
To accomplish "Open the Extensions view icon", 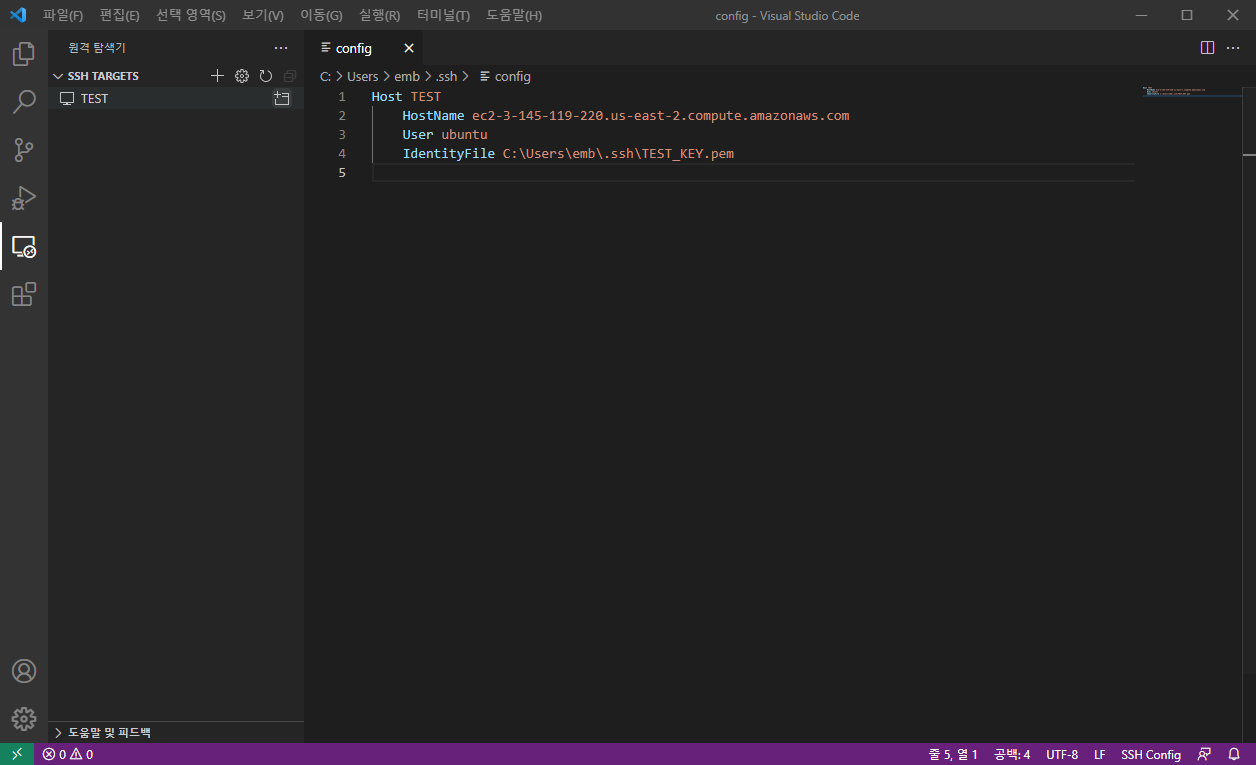I will 24,294.
